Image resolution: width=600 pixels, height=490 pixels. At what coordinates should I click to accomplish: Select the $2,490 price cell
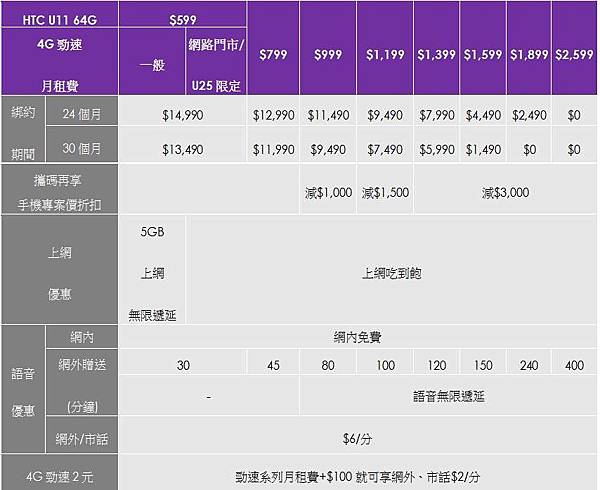[x=529, y=111]
